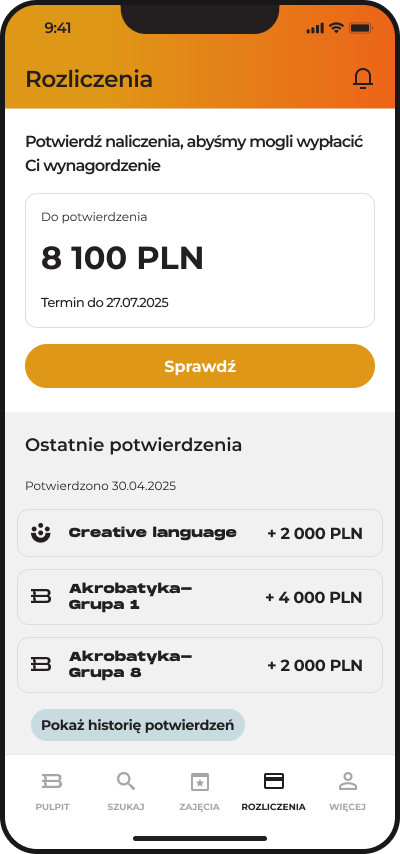Select the Rozliczenia card icon
This screenshot has height=854, width=400.
click(274, 781)
